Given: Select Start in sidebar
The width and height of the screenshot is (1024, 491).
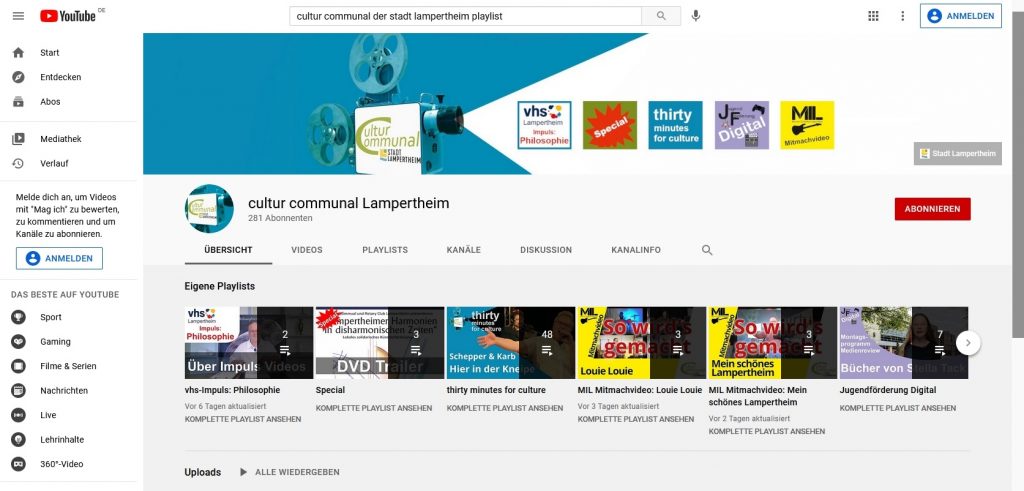Looking at the screenshot, I should tap(71, 53).
